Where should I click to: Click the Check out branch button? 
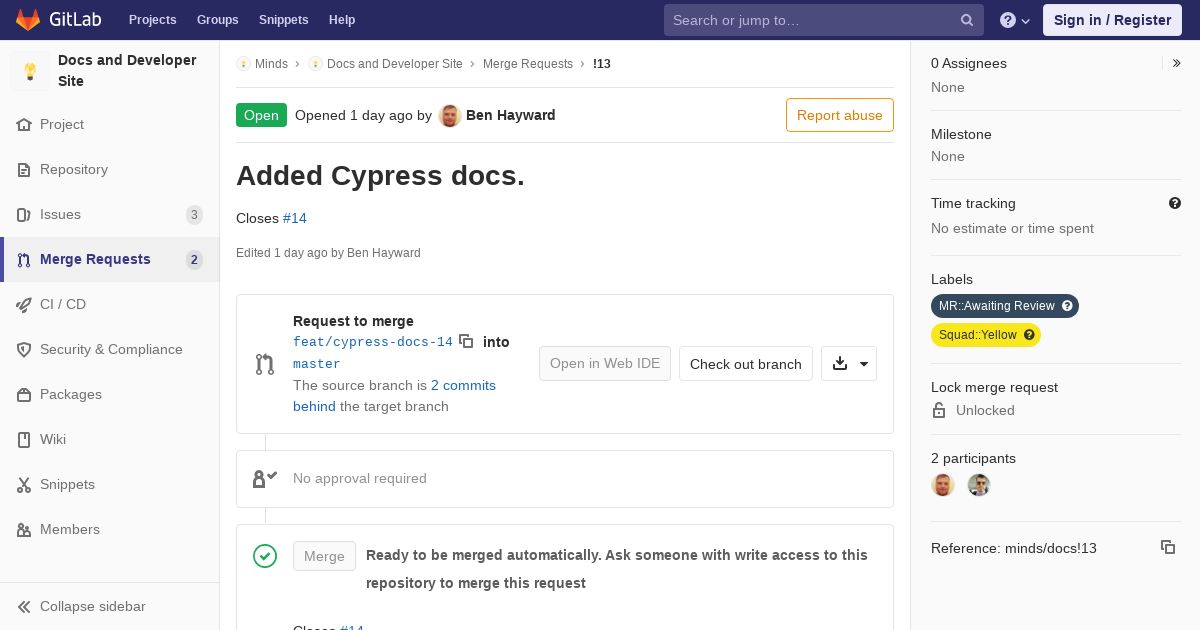[745, 364]
